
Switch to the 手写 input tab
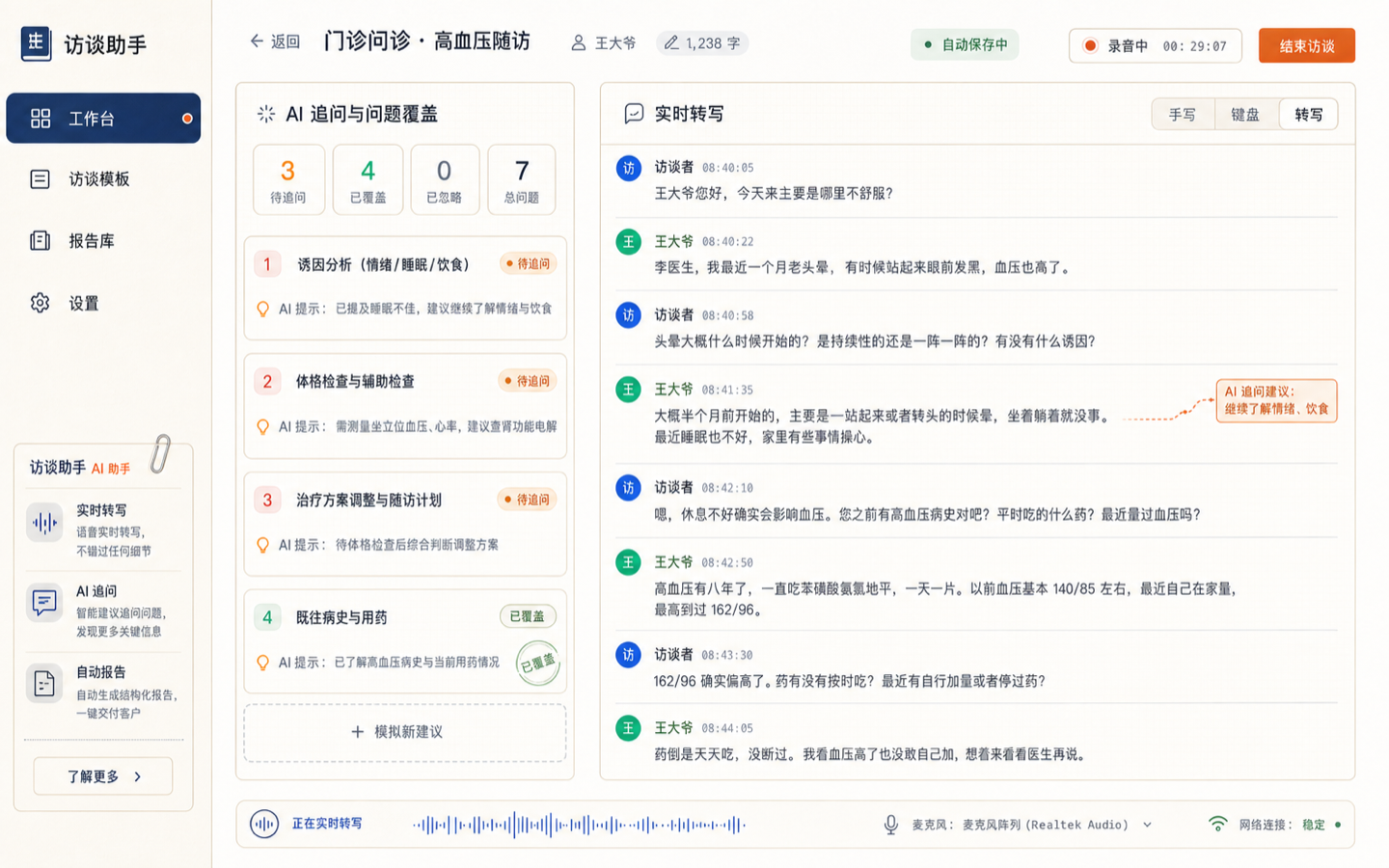[1183, 115]
